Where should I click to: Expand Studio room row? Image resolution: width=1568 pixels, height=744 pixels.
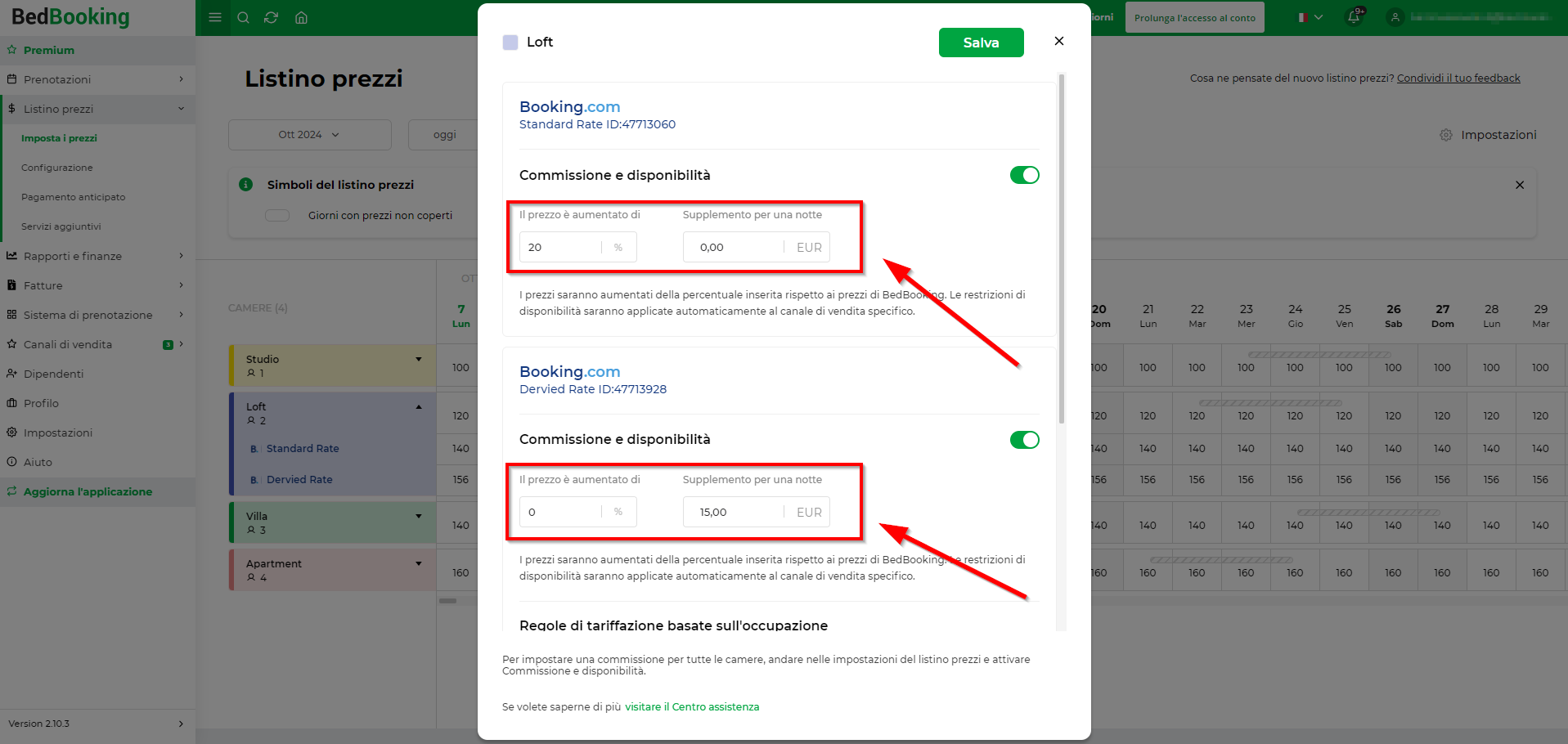(x=419, y=359)
